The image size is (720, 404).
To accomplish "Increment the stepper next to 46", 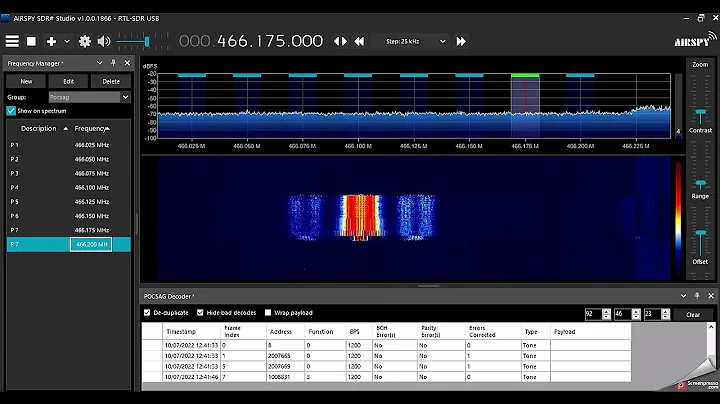I will (636, 311).
